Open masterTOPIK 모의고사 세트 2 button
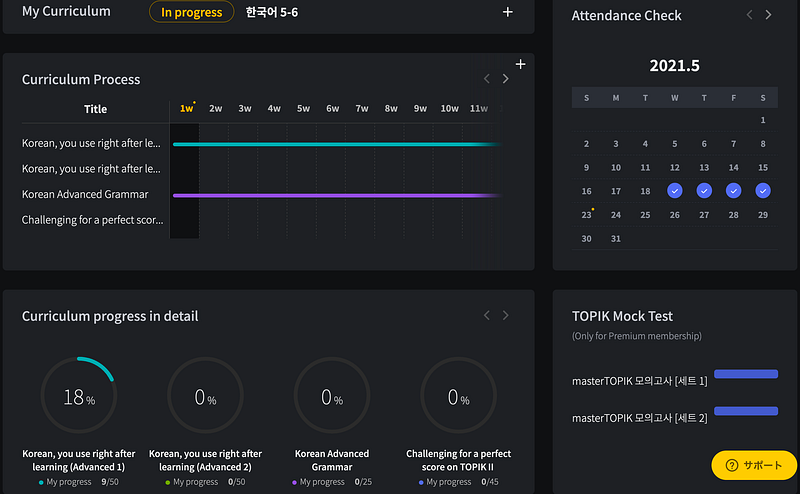The width and height of the screenshot is (800, 494). tap(746, 411)
